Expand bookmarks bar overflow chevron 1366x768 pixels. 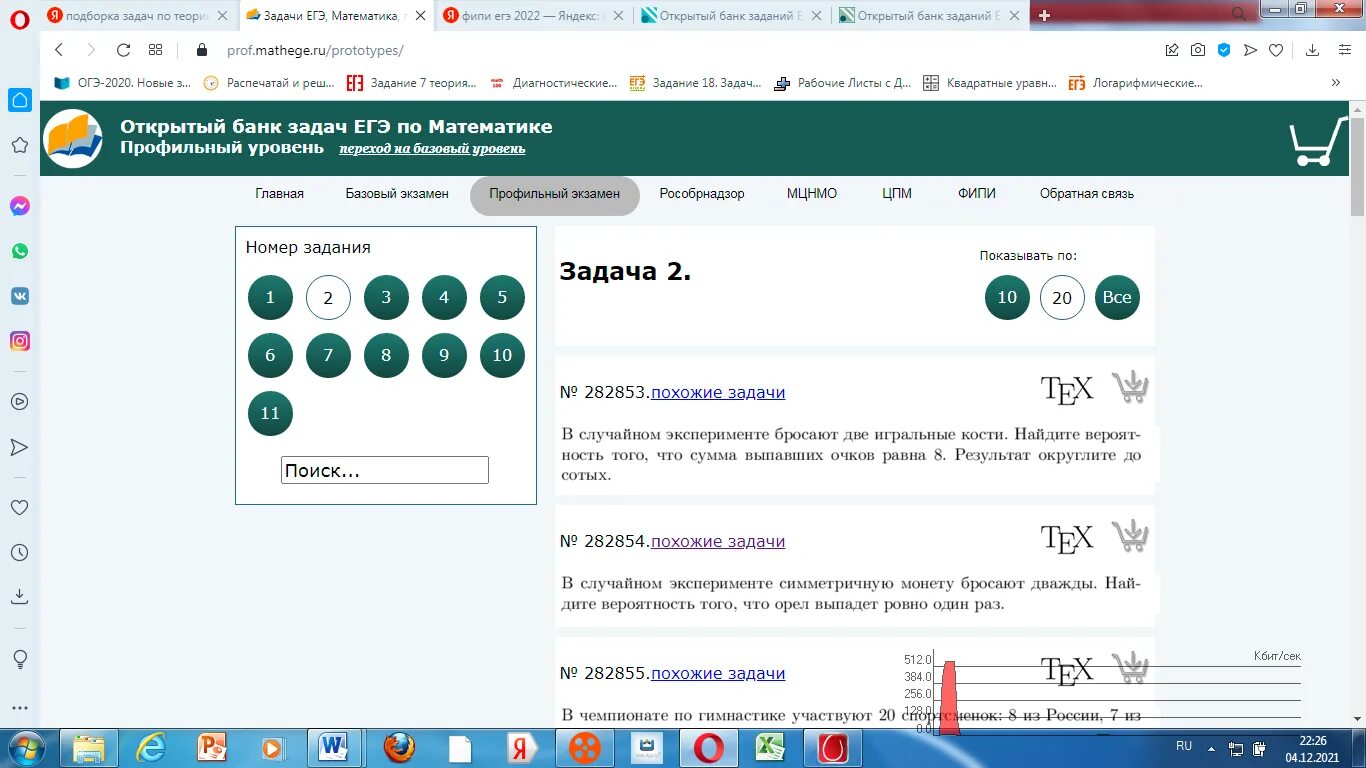pos(1336,83)
